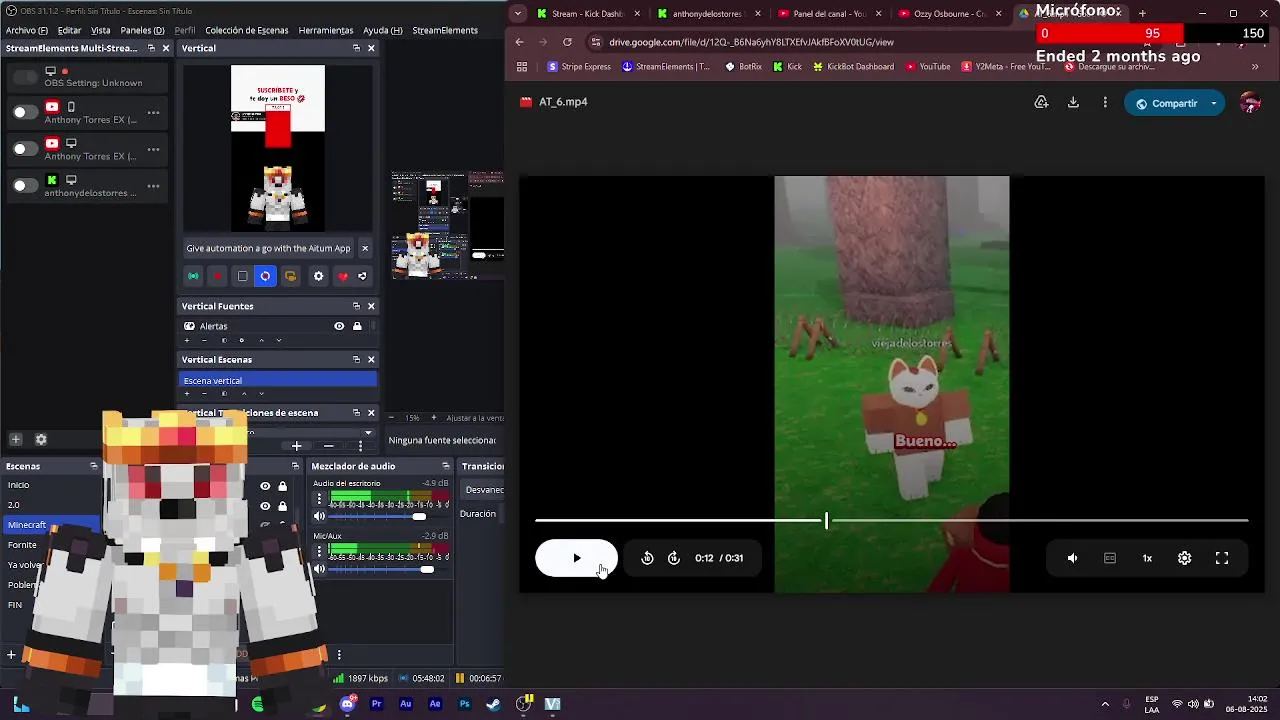Rewind the video ten seconds
The image size is (1280, 720).
click(x=647, y=558)
